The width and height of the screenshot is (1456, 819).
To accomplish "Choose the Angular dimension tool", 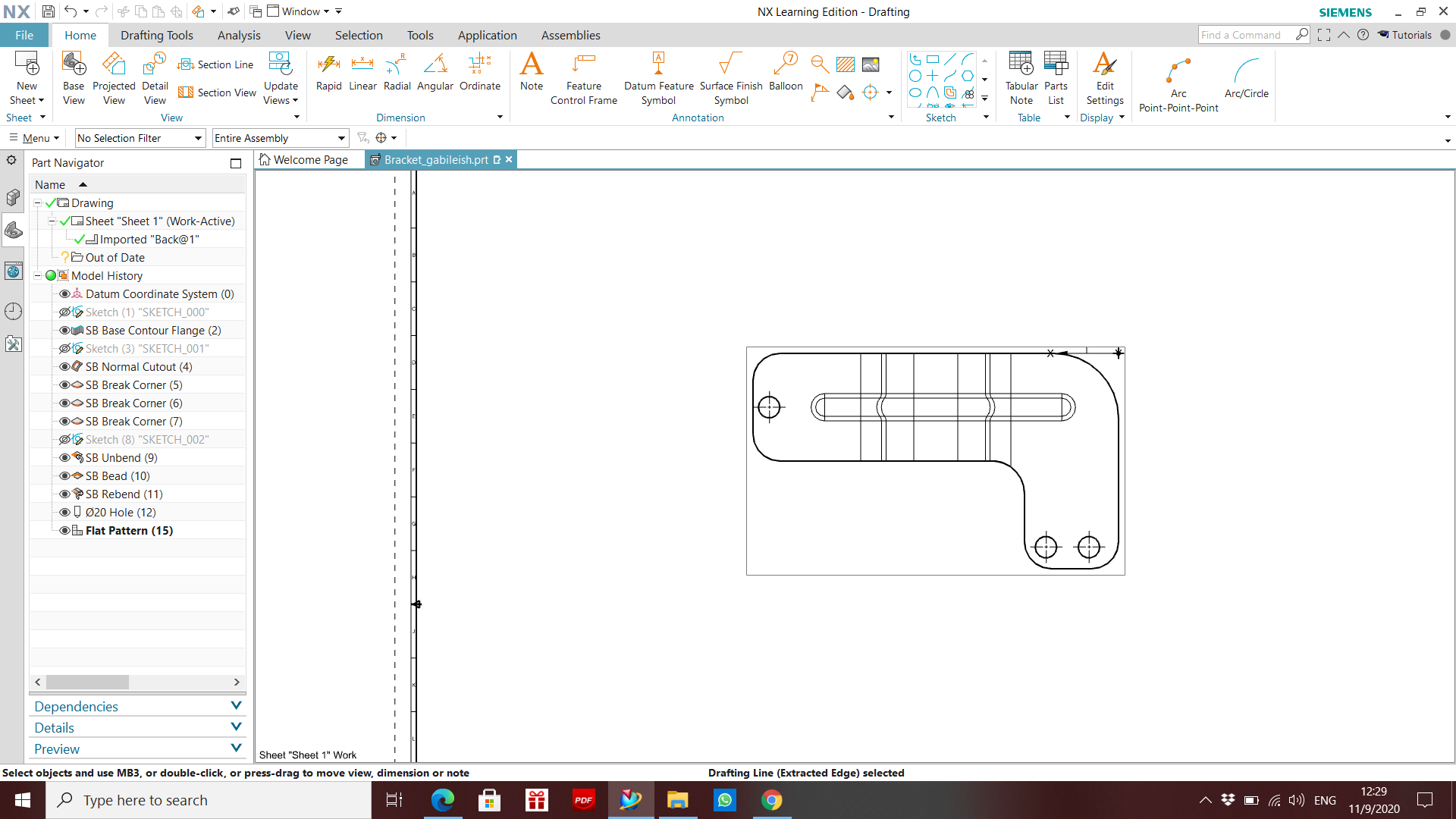I will pos(435,72).
